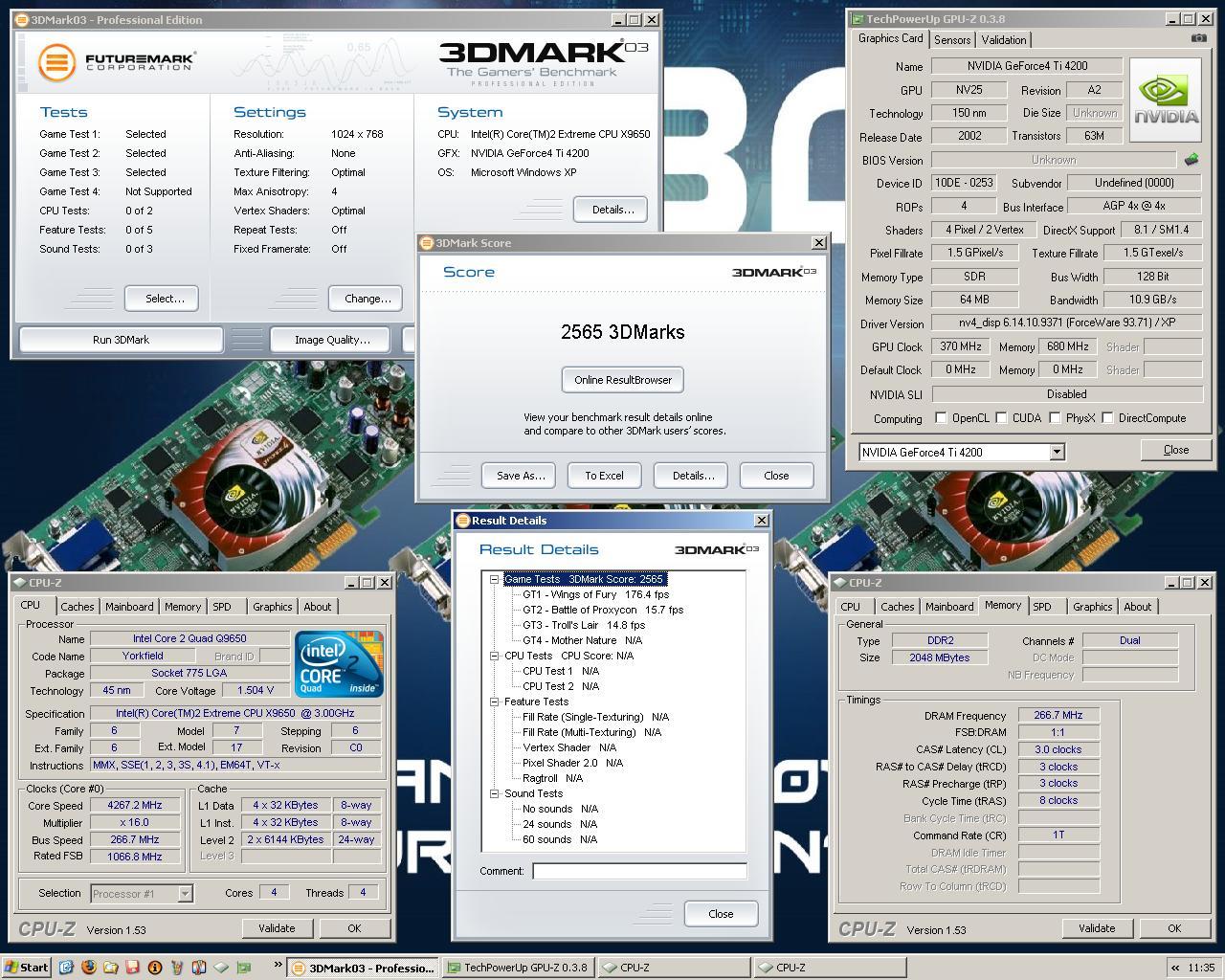Click the diamond CPU-Z Quick Launch icon
The image size is (1225, 980).
[221, 968]
